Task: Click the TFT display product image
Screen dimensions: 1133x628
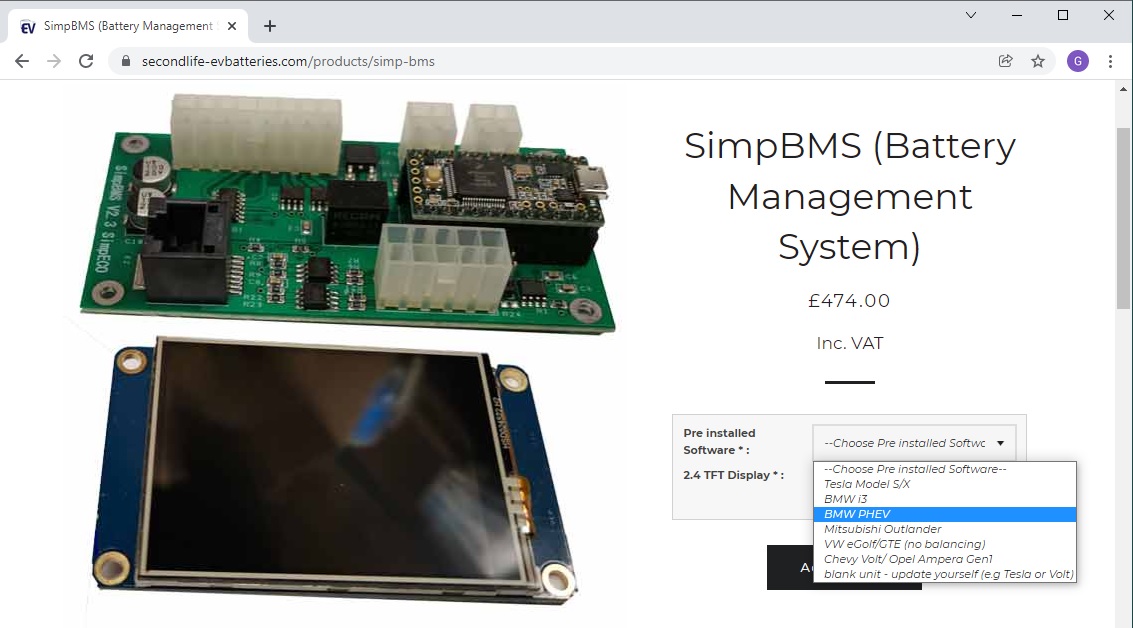Action: pos(334,470)
